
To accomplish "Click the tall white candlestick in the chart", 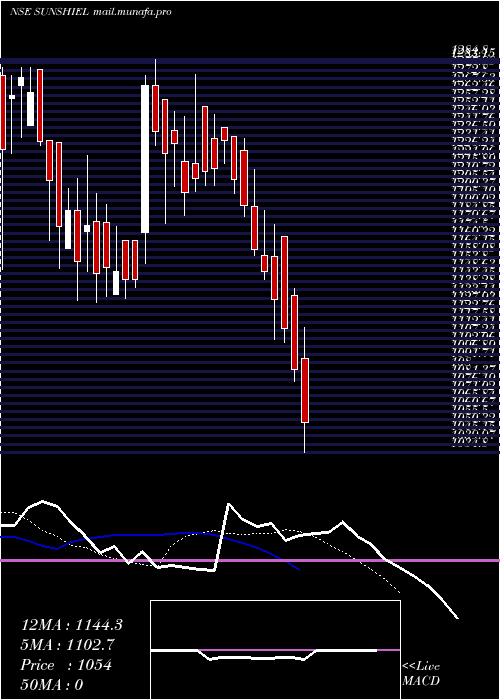I will (x=145, y=158).
